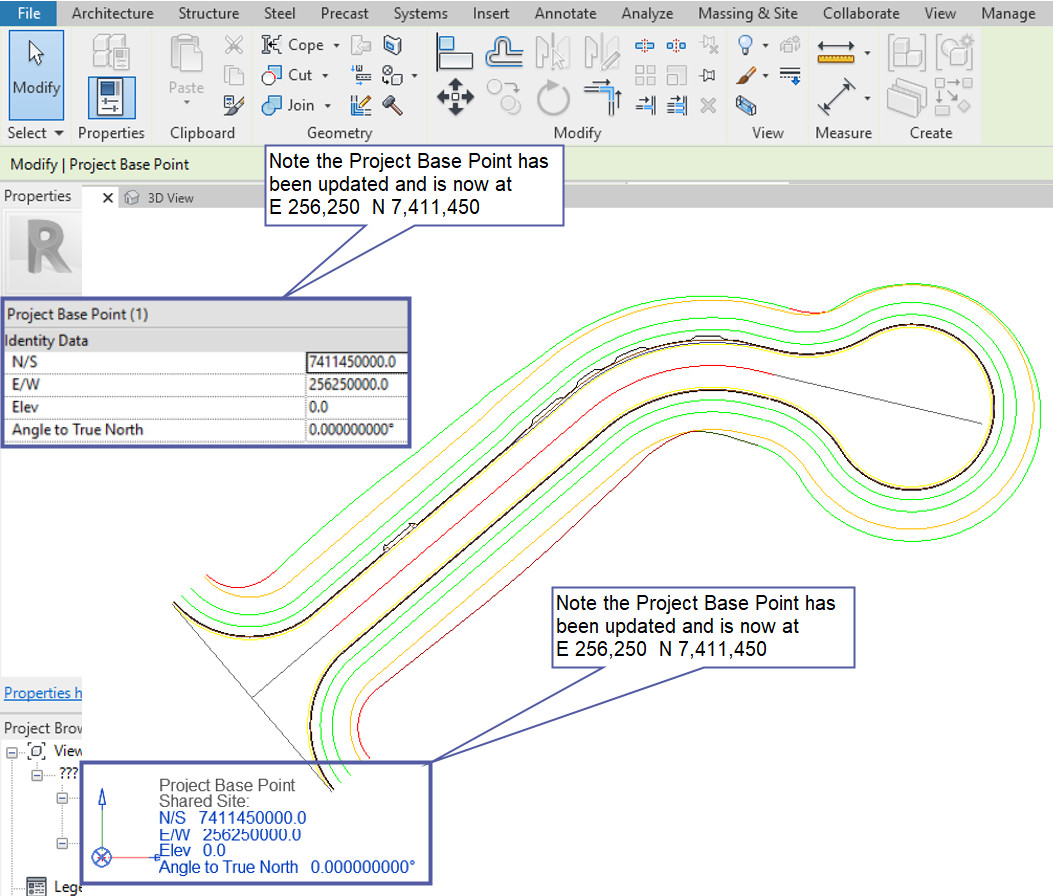Expand the Cope dropdown arrow
1053x896 pixels.
coord(336,46)
